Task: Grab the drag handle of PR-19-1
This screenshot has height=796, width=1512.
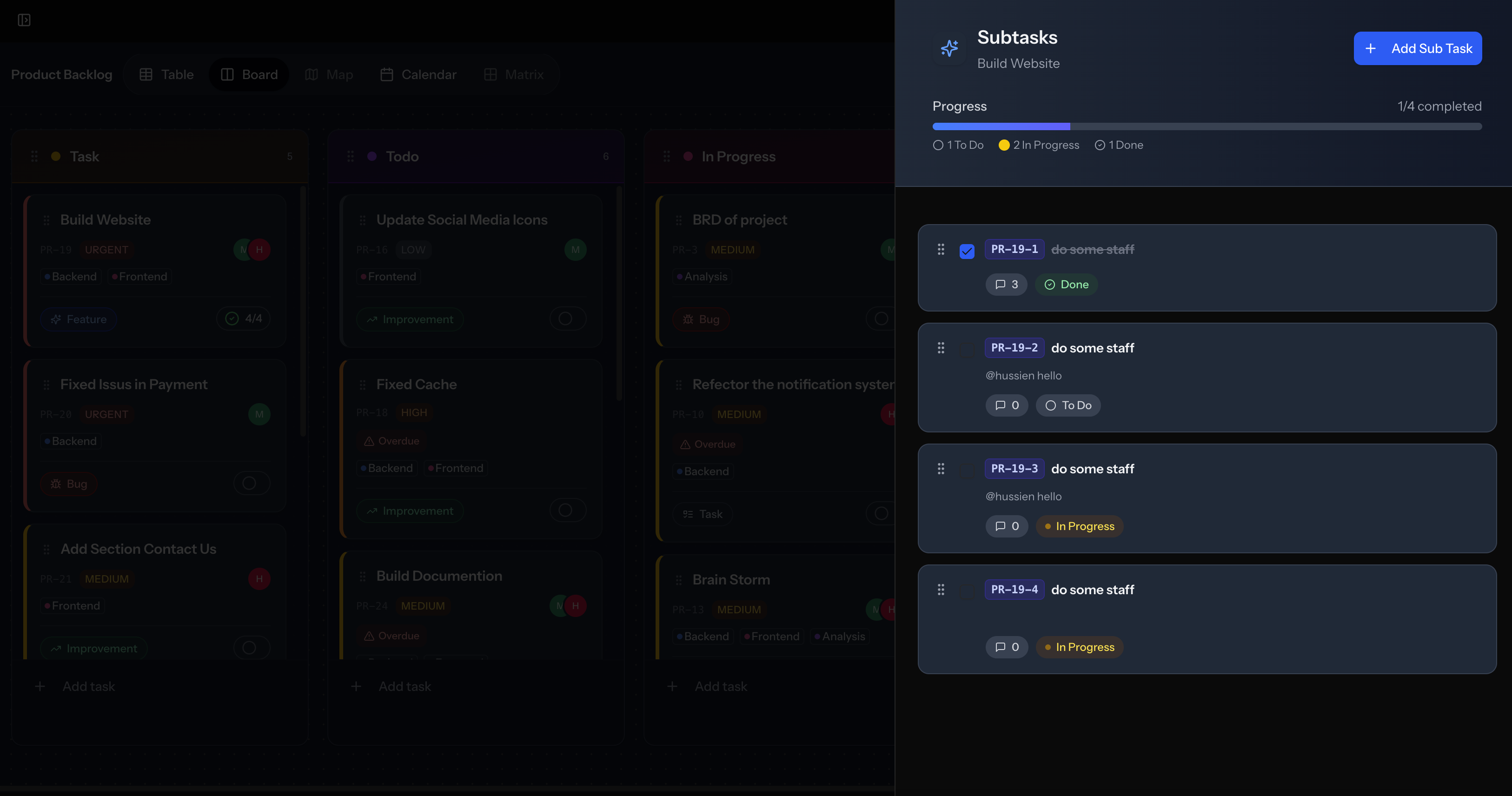Action: [x=941, y=250]
